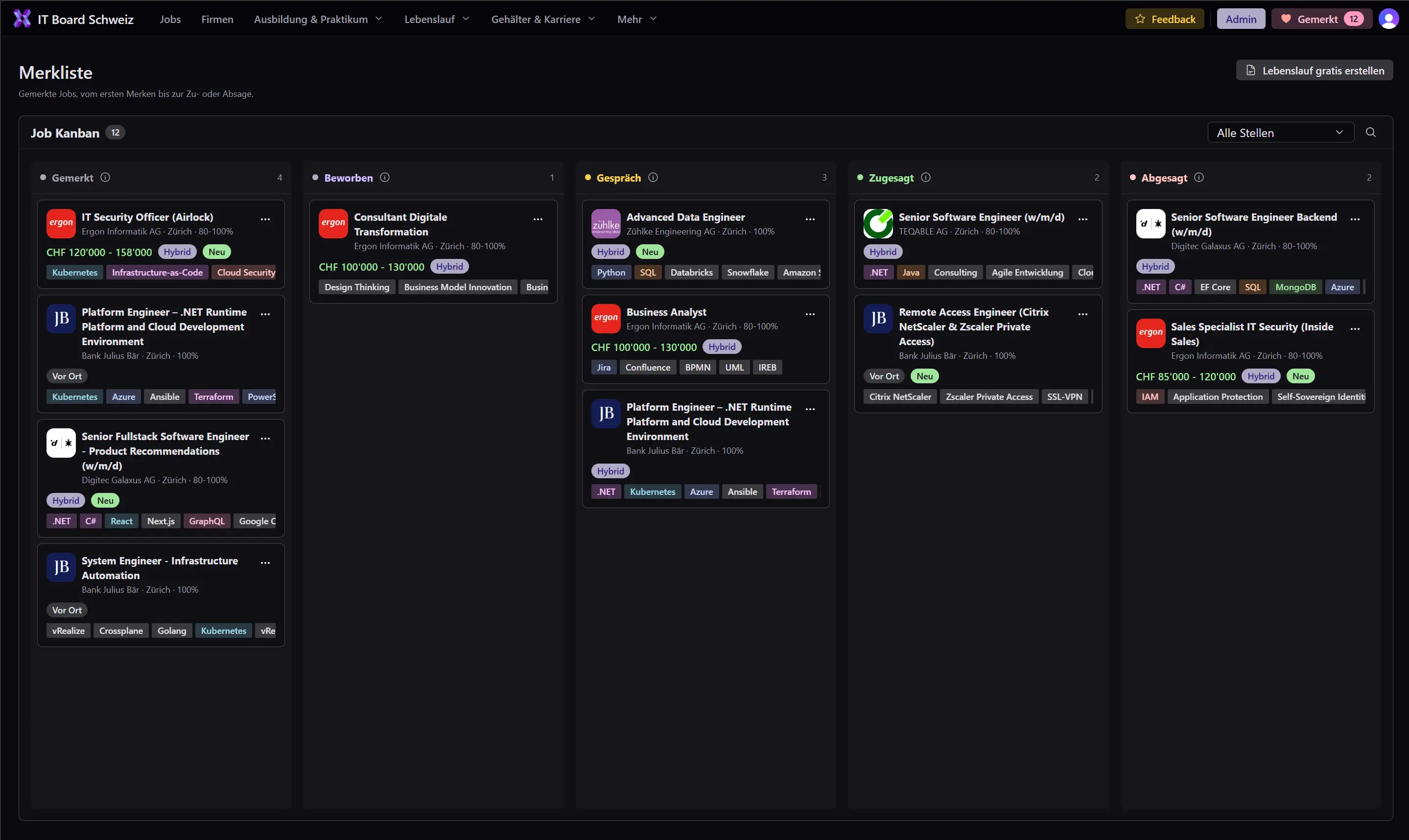Click the Design Thinking tag
The image size is (1409, 840).
pos(357,287)
